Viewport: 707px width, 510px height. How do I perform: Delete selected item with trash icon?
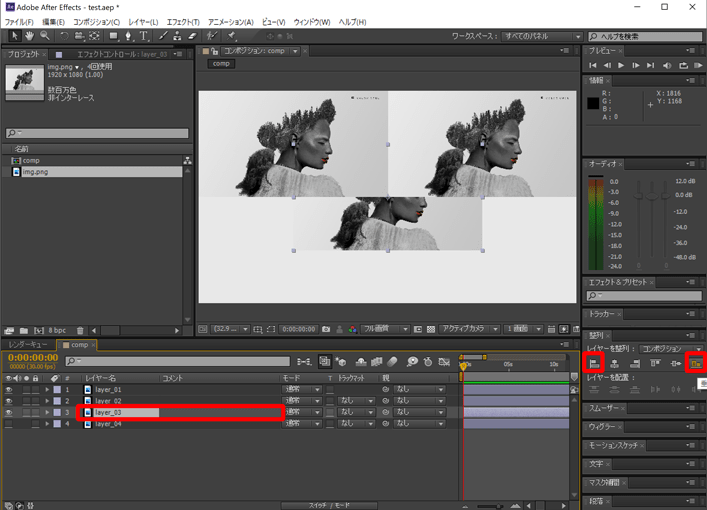(80, 331)
